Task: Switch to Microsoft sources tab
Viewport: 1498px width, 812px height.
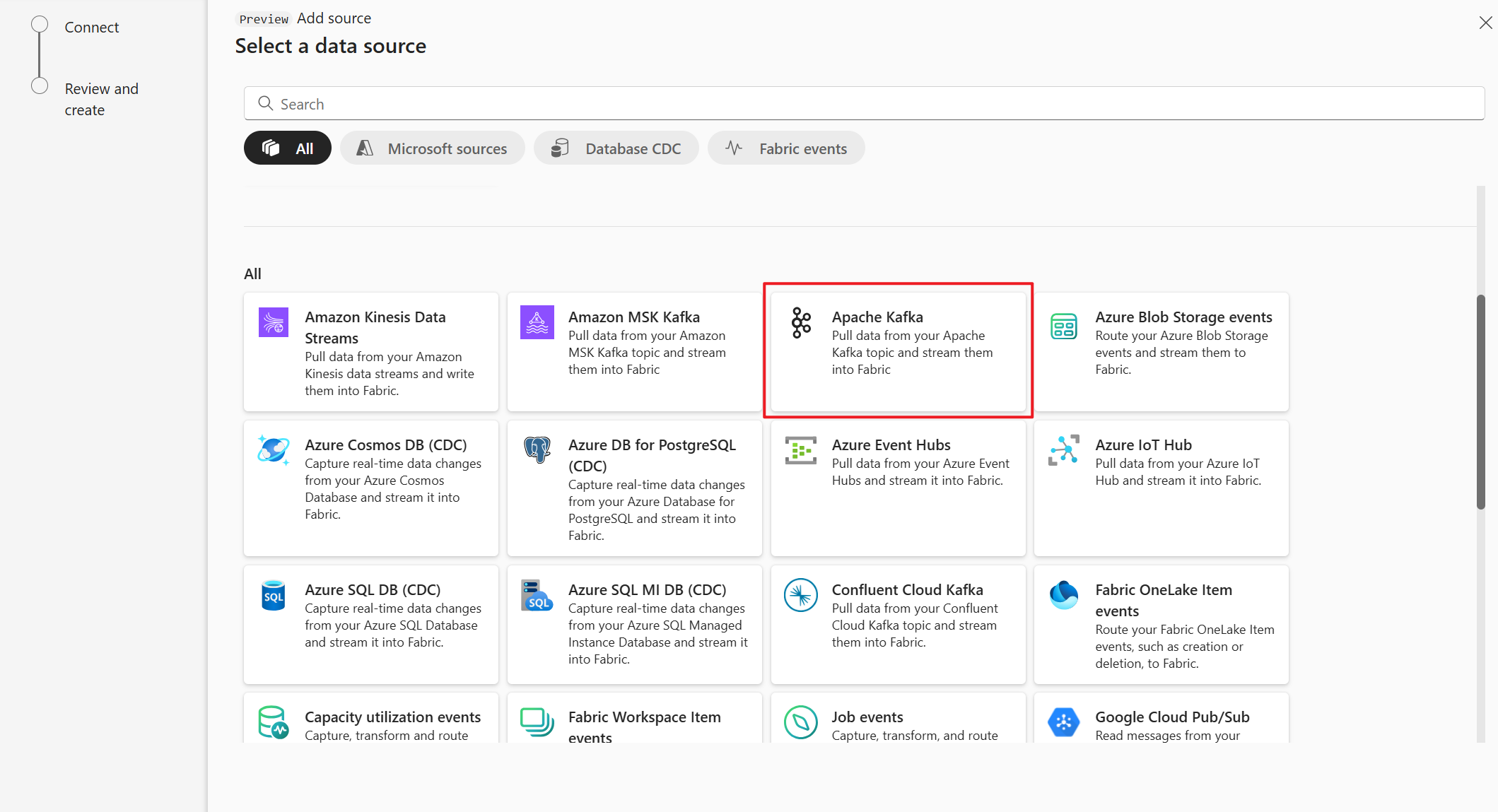Action: [x=433, y=148]
